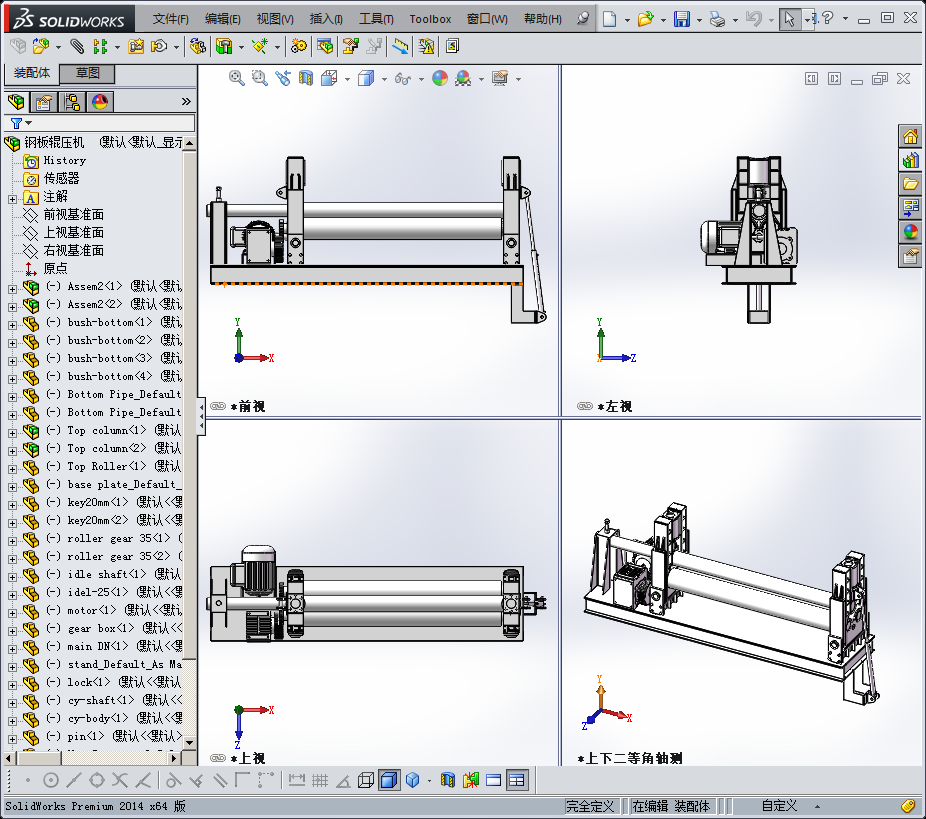
Task: Click the Insert Components toolbar icon
Action: tap(41, 45)
